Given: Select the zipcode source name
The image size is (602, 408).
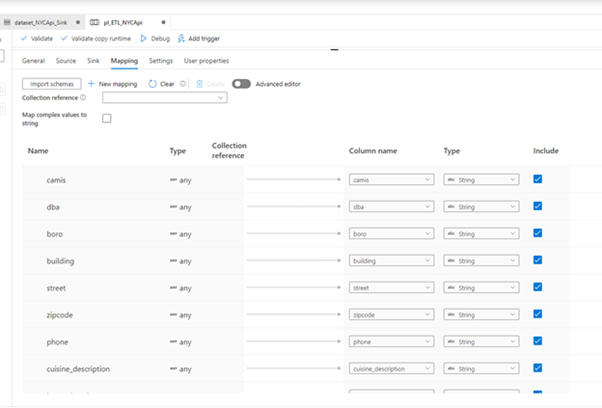Looking at the screenshot, I should coord(60,315).
